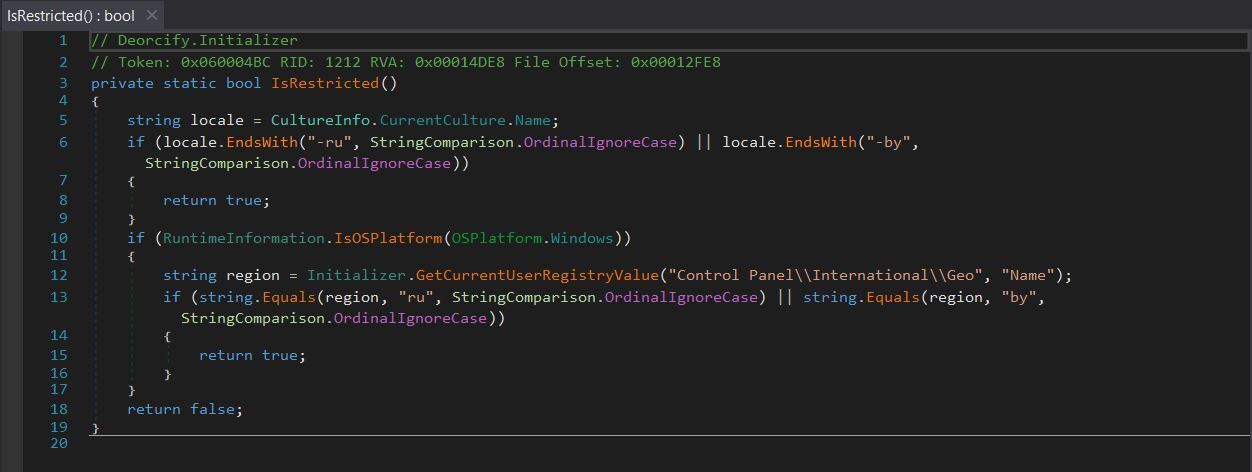Click the return false statement
1252x472 pixels.
184,409
